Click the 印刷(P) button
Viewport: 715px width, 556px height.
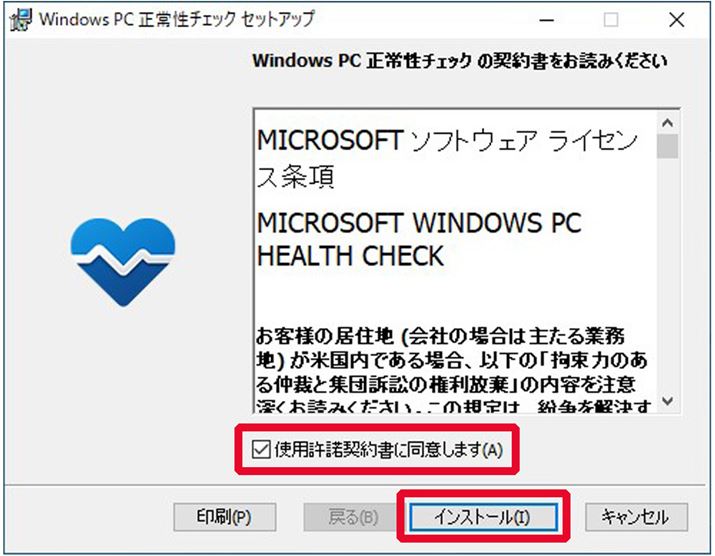click(224, 517)
